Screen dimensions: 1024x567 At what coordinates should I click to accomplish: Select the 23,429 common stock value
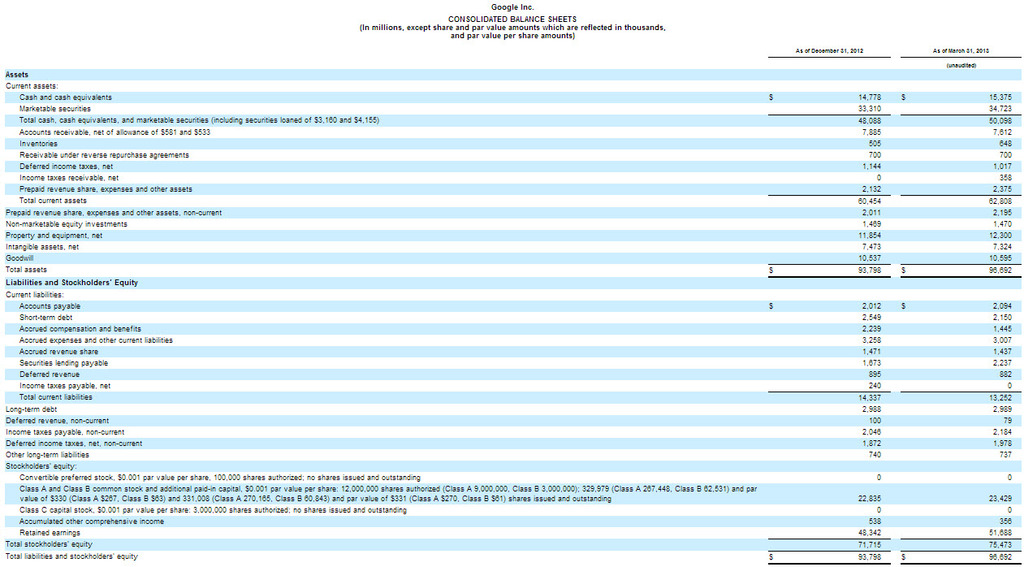(1000, 499)
